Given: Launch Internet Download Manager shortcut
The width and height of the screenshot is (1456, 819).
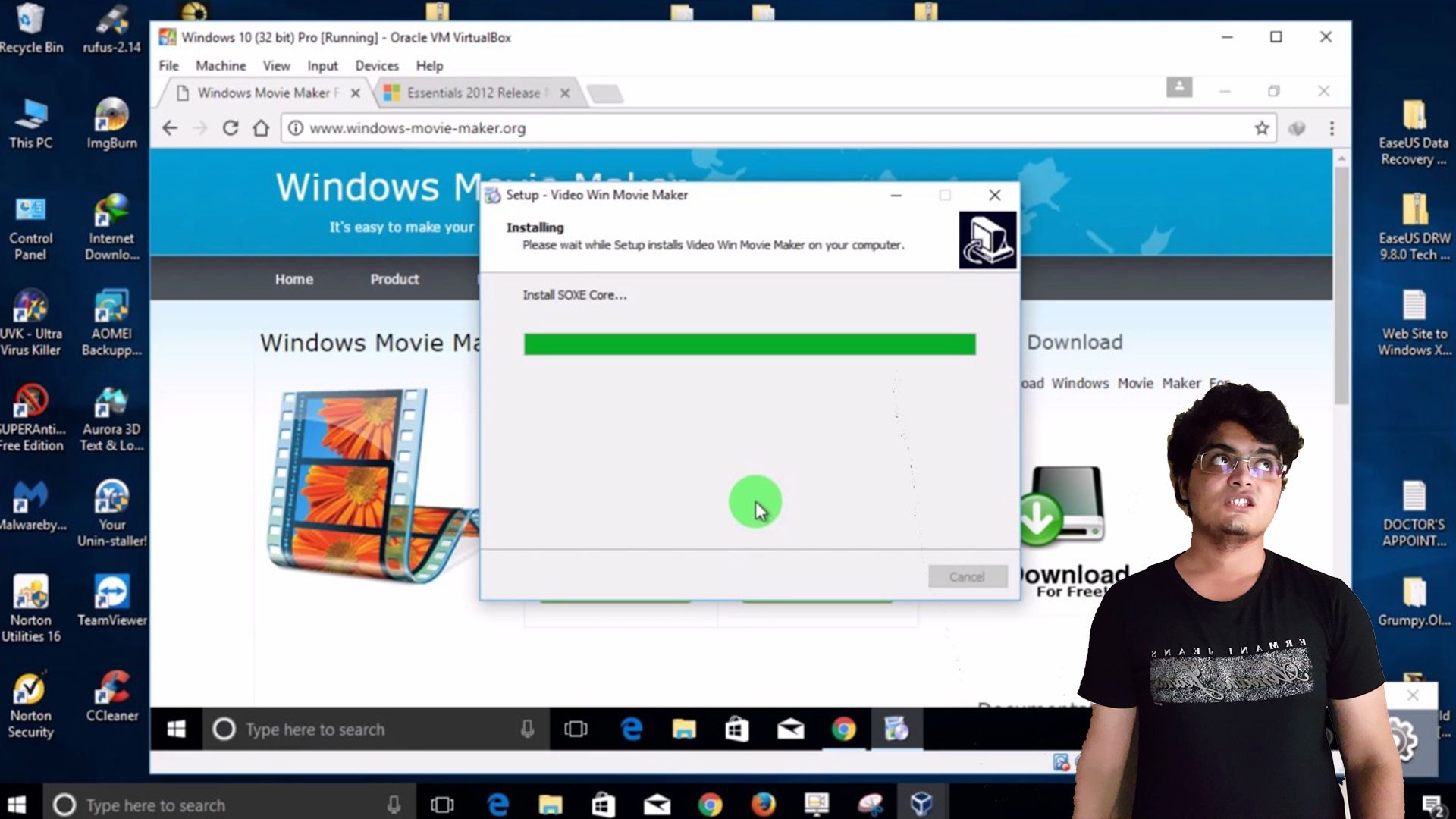Looking at the screenshot, I should pyautogui.click(x=111, y=226).
